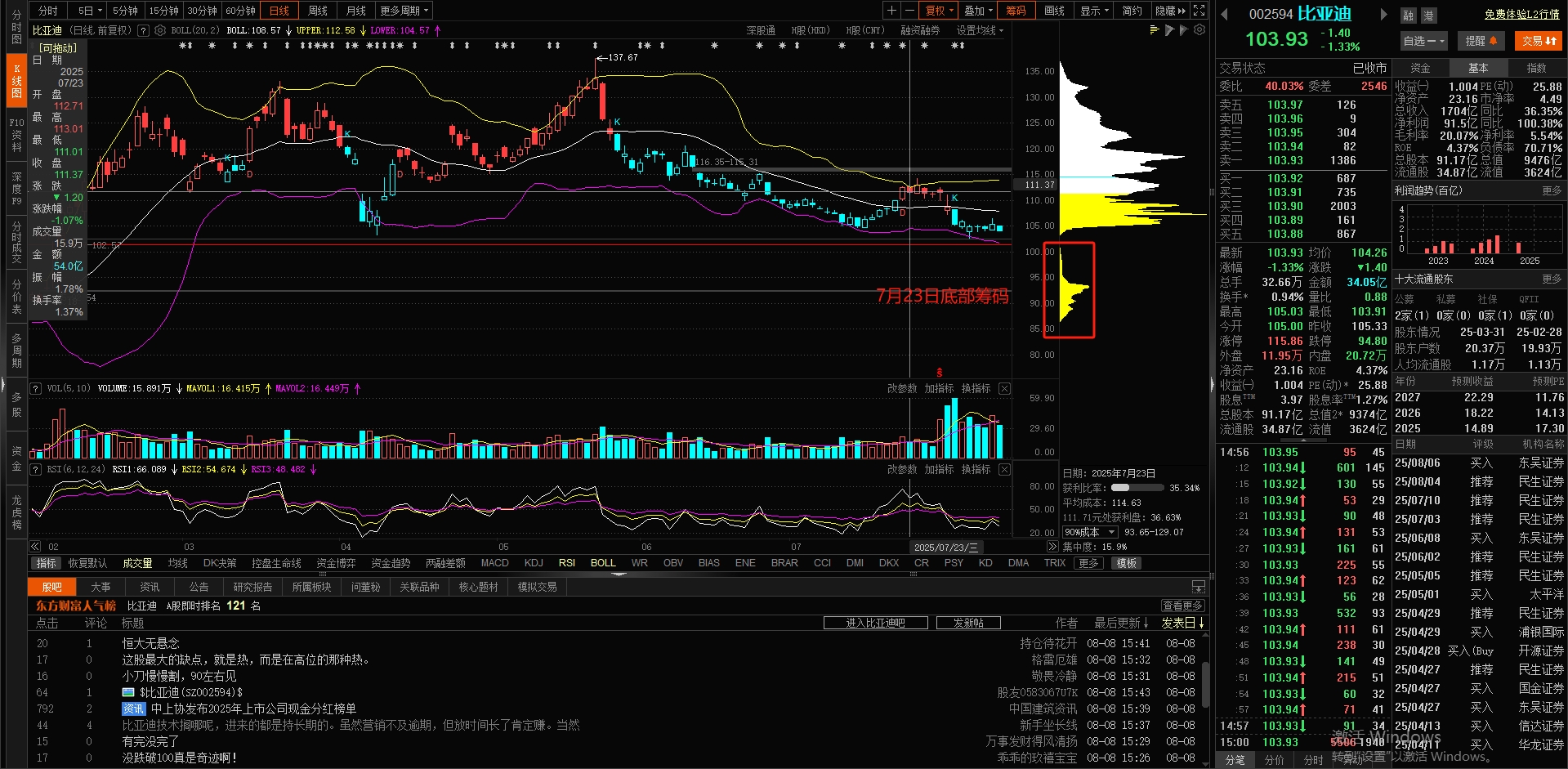Close the VOL indicator panel
Screen dimensions: 1568x769
1005,388
